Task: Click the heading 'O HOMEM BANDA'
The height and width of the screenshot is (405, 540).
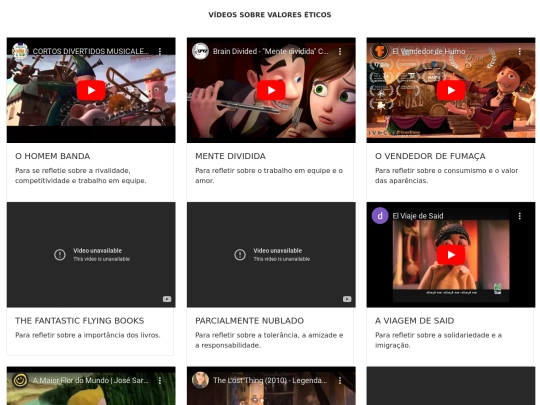Action: pyautogui.click(x=53, y=156)
